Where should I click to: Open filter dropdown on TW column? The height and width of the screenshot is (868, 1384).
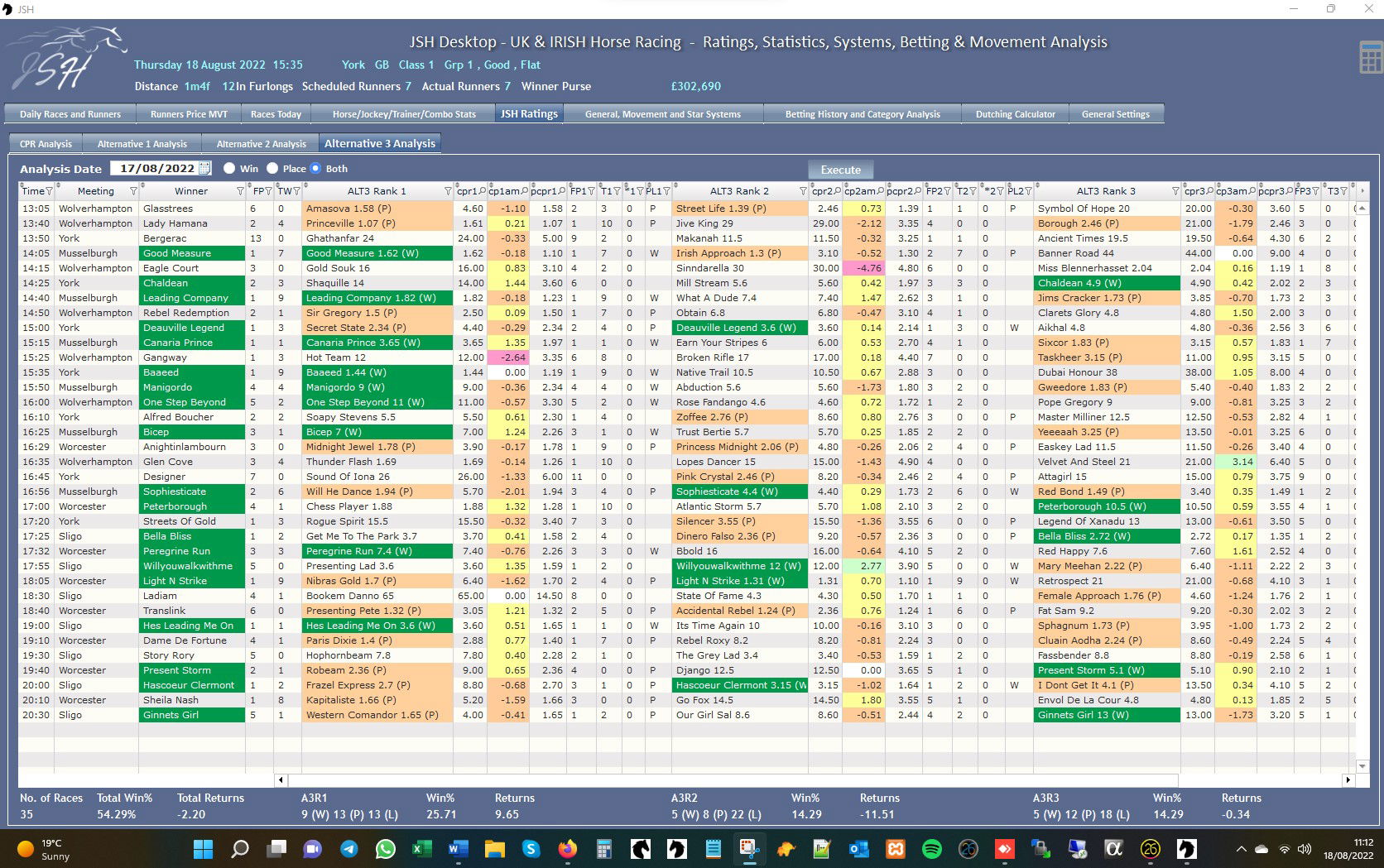296,191
